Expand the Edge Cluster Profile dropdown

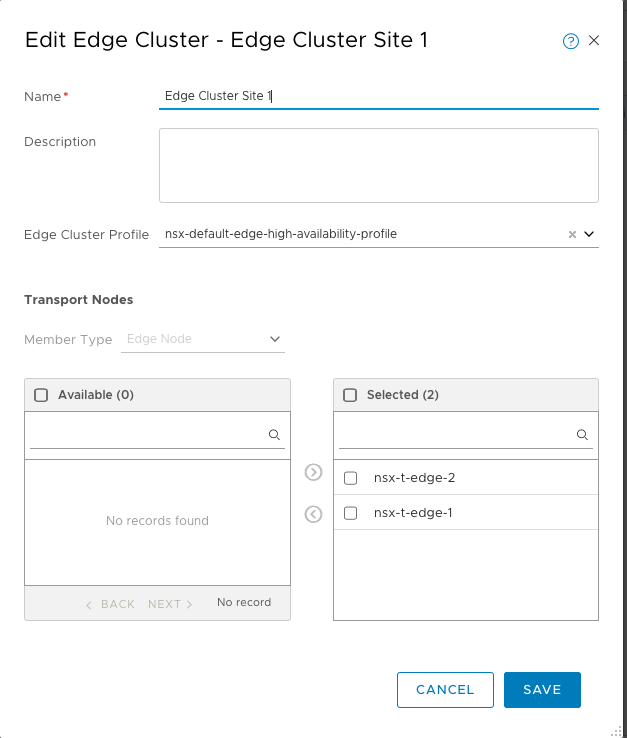click(589, 234)
